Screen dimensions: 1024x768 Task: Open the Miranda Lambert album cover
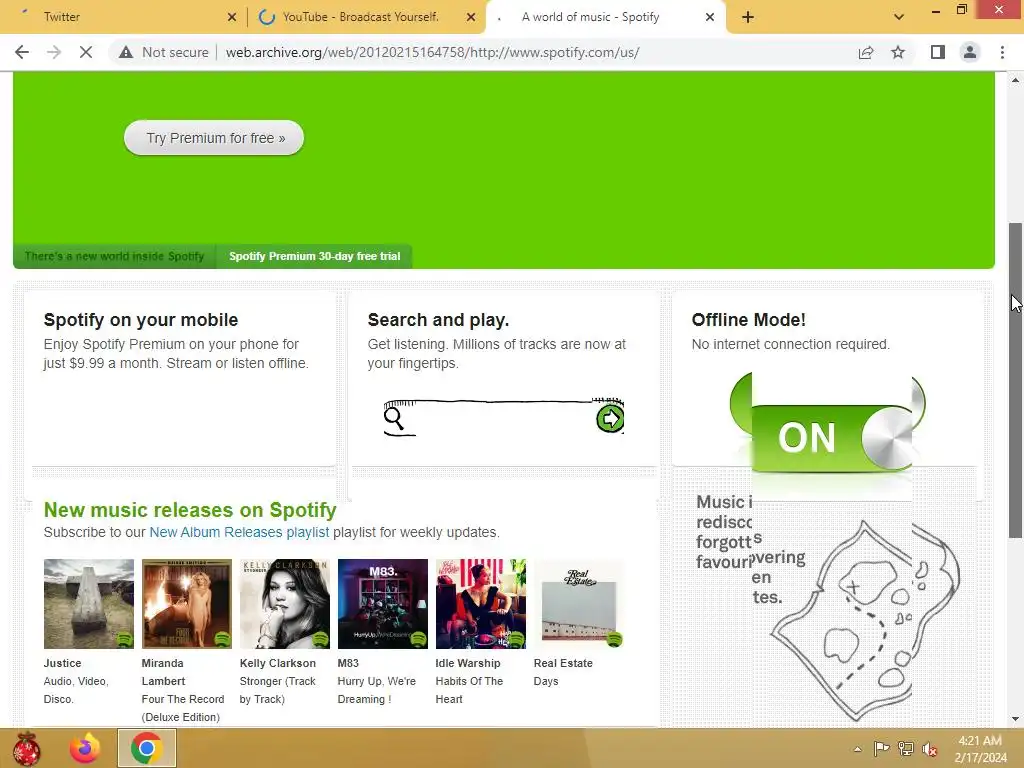(x=187, y=603)
